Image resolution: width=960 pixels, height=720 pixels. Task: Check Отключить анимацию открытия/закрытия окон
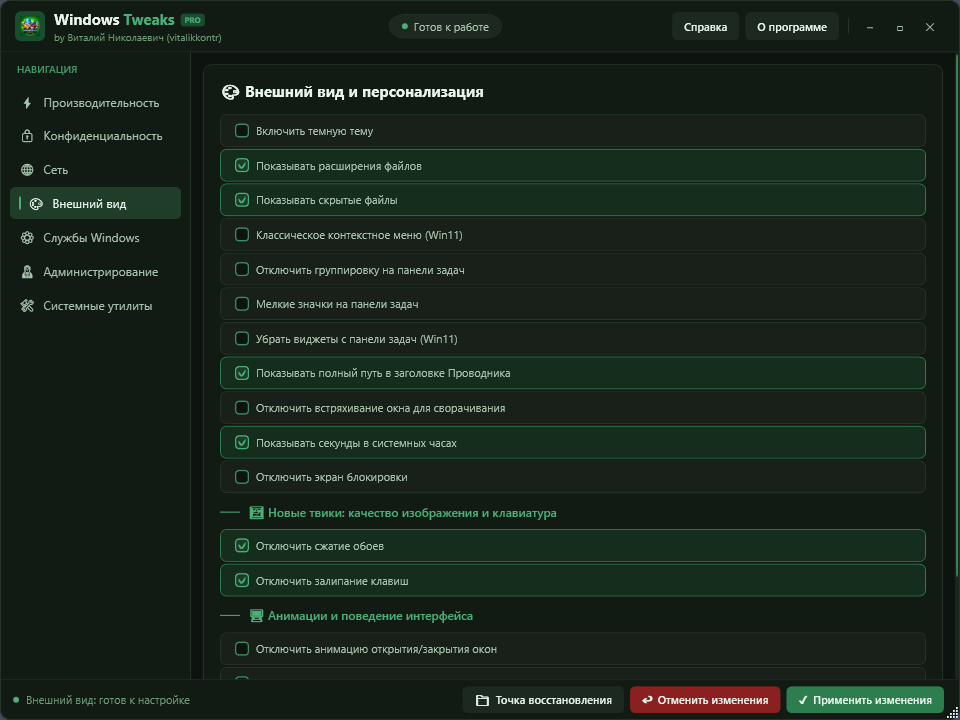(x=242, y=648)
